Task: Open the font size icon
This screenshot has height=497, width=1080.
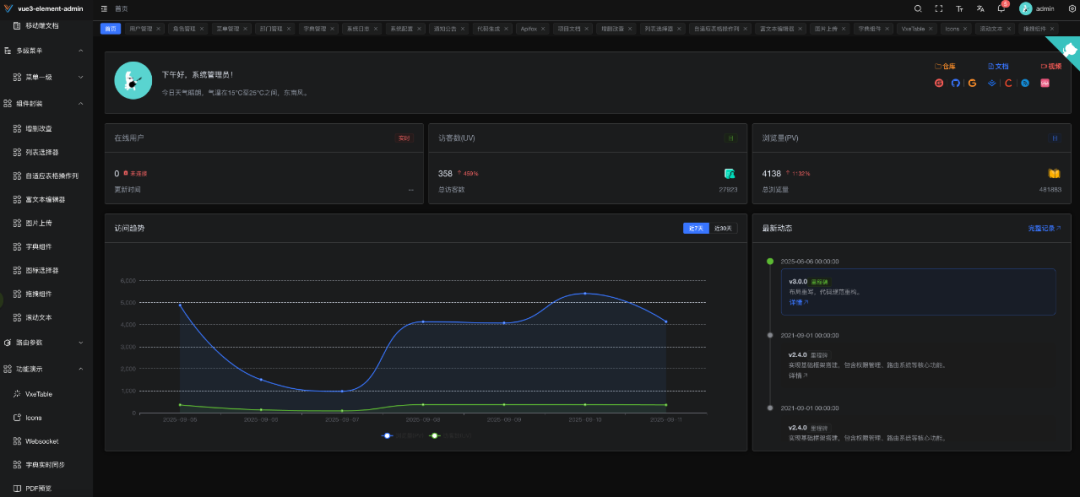Action: [959, 9]
